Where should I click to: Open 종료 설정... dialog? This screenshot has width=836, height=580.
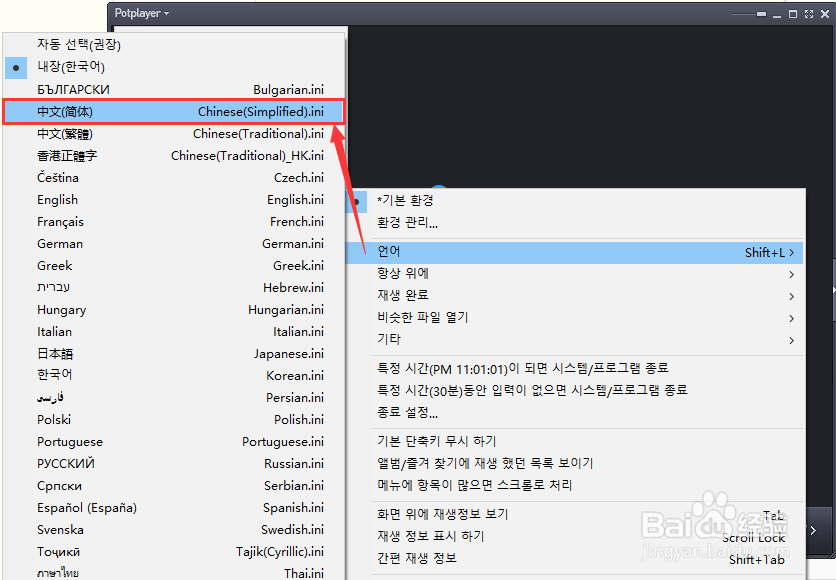click(575, 412)
